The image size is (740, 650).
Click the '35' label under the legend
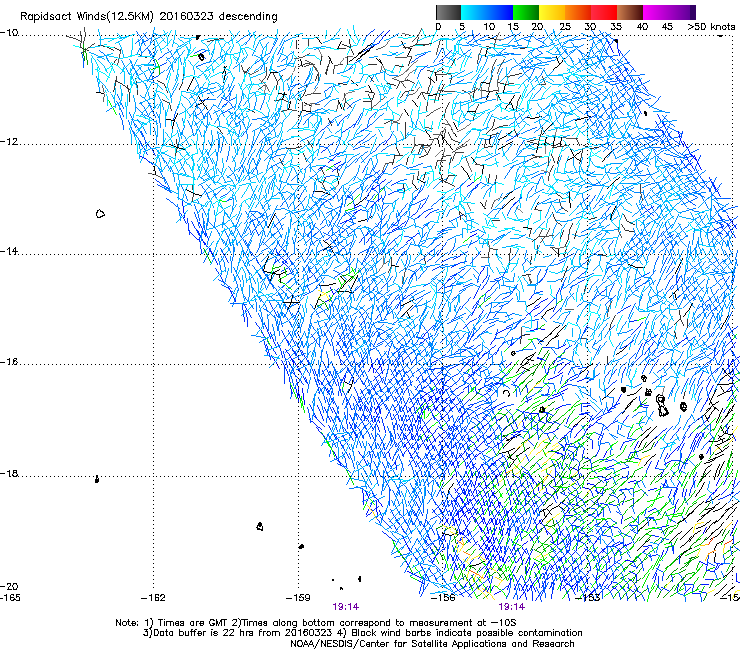click(x=616, y=27)
